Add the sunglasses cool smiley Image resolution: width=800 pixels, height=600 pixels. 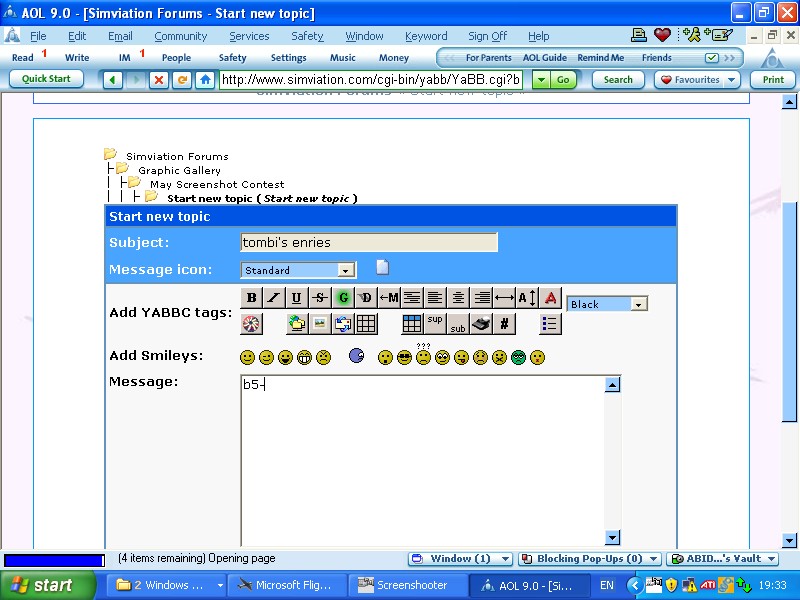[x=404, y=358]
